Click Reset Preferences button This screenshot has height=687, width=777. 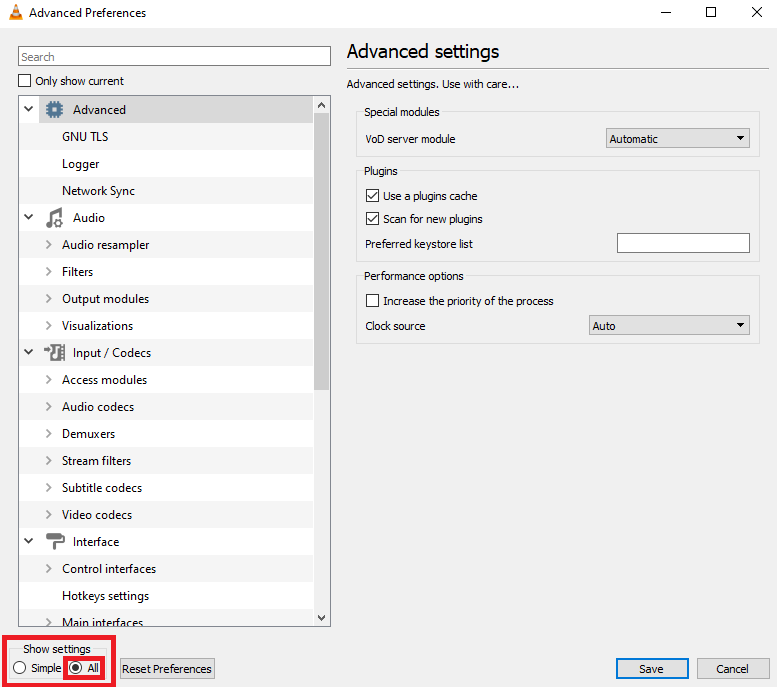pyautogui.click(x=167, y=669)
